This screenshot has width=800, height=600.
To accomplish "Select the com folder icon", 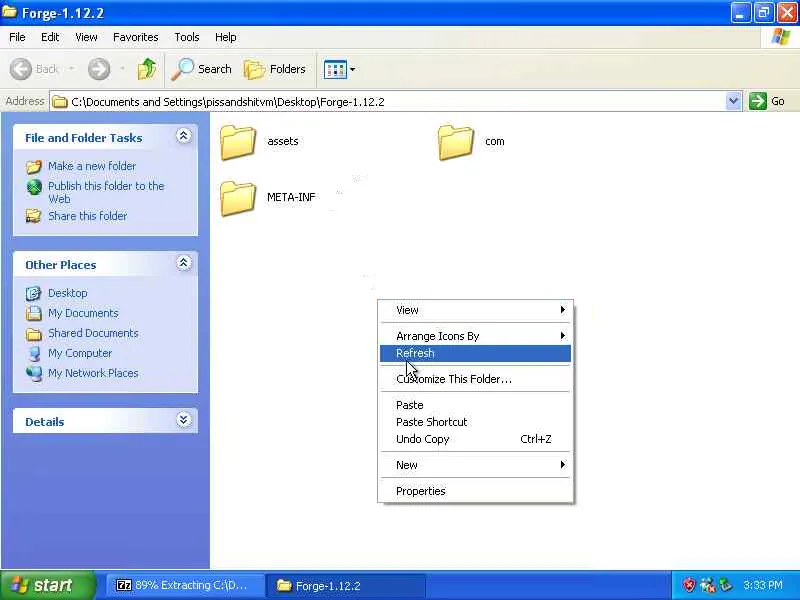I will click(x=456, y=142).
